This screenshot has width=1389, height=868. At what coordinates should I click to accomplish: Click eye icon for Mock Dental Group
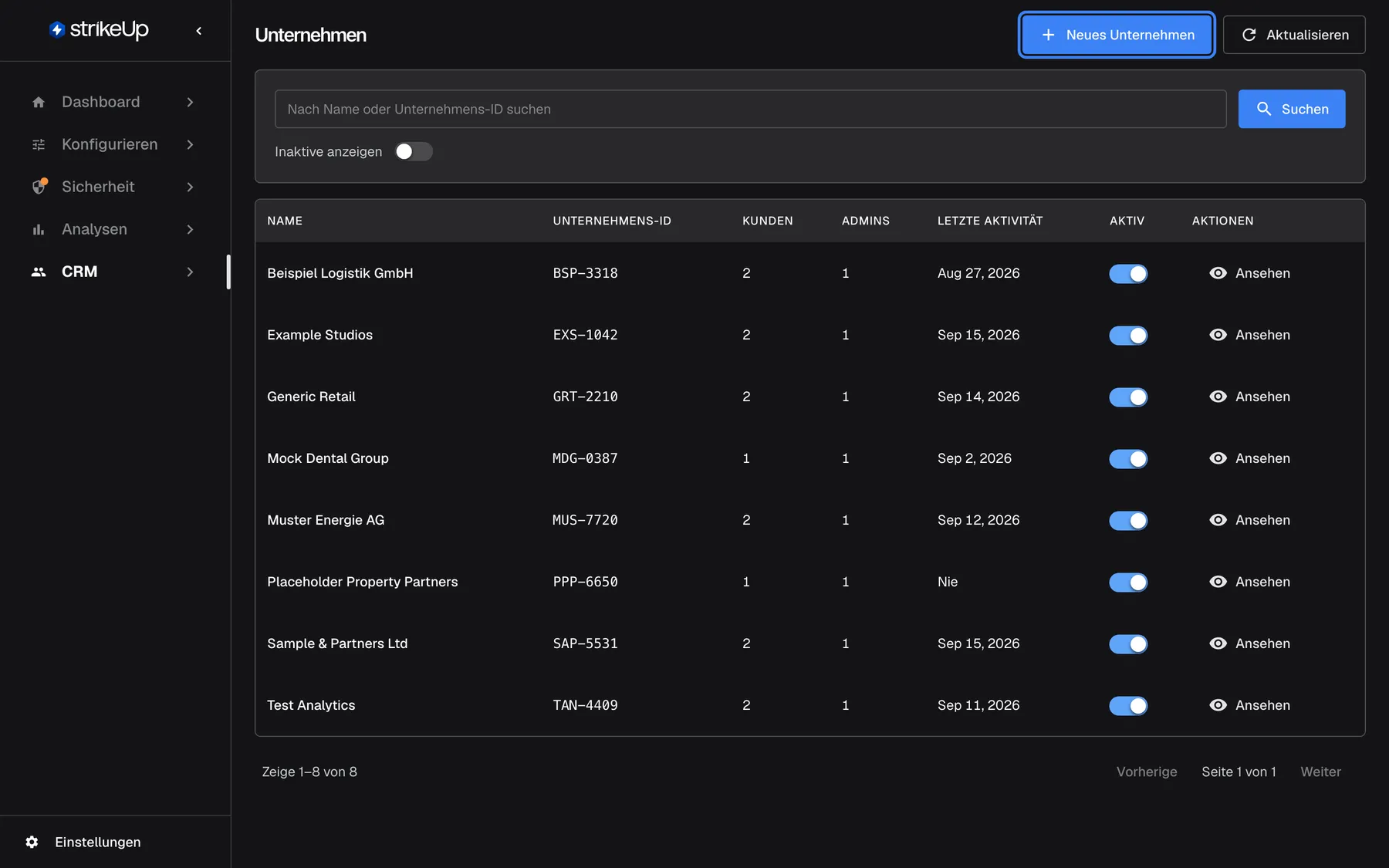1218,458
